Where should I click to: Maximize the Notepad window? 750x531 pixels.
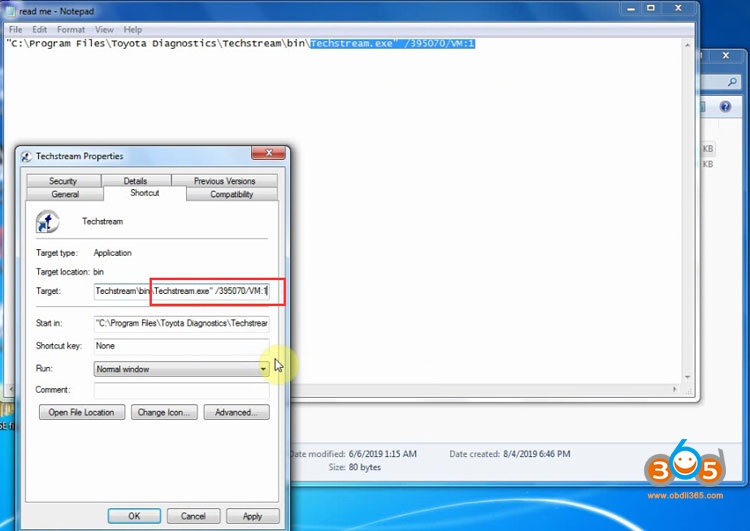pos(651,8)
